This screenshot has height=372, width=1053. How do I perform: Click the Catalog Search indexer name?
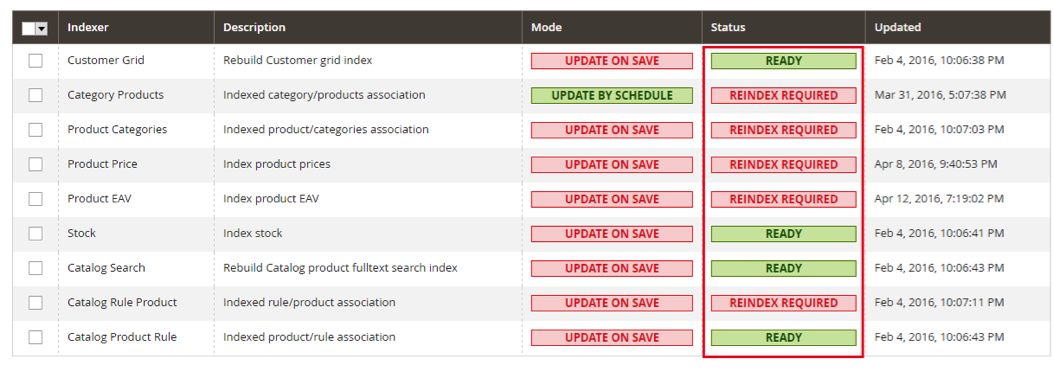pyautogui.click(x=106, y=268)
